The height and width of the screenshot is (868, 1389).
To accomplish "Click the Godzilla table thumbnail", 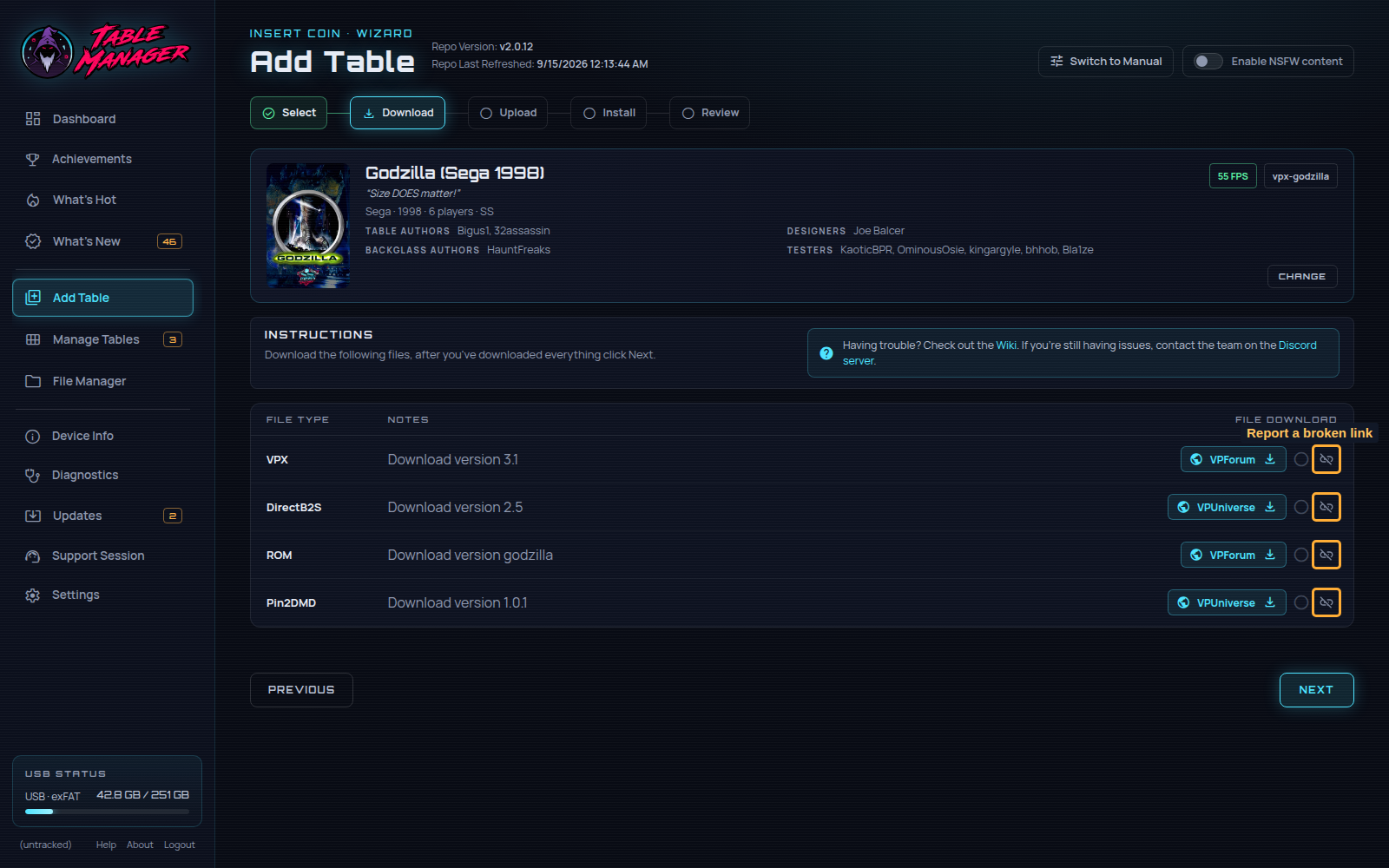I will tap(308, 226).
